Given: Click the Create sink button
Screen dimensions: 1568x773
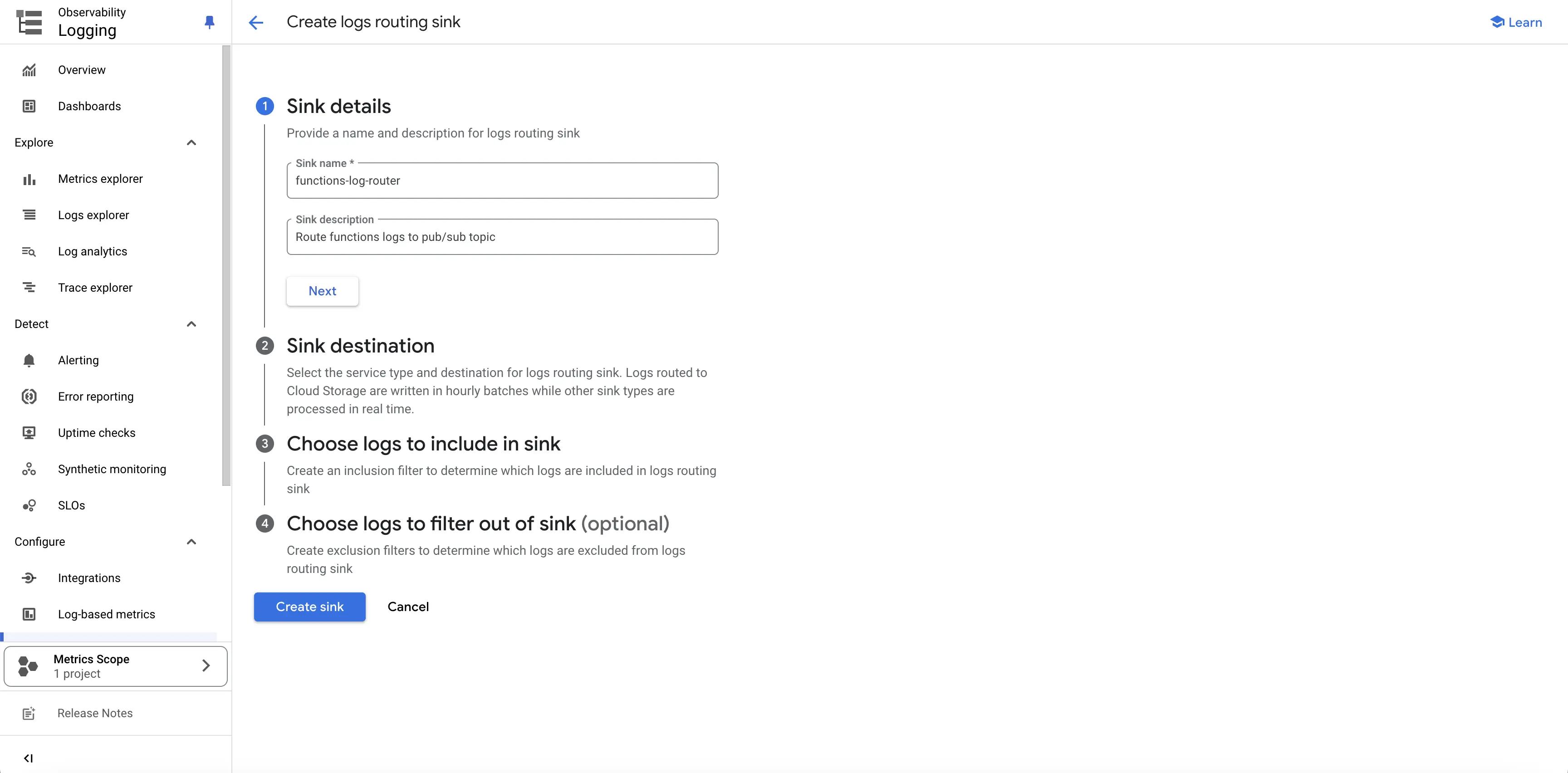Looking at the screenshot, I should coord(310,607).
